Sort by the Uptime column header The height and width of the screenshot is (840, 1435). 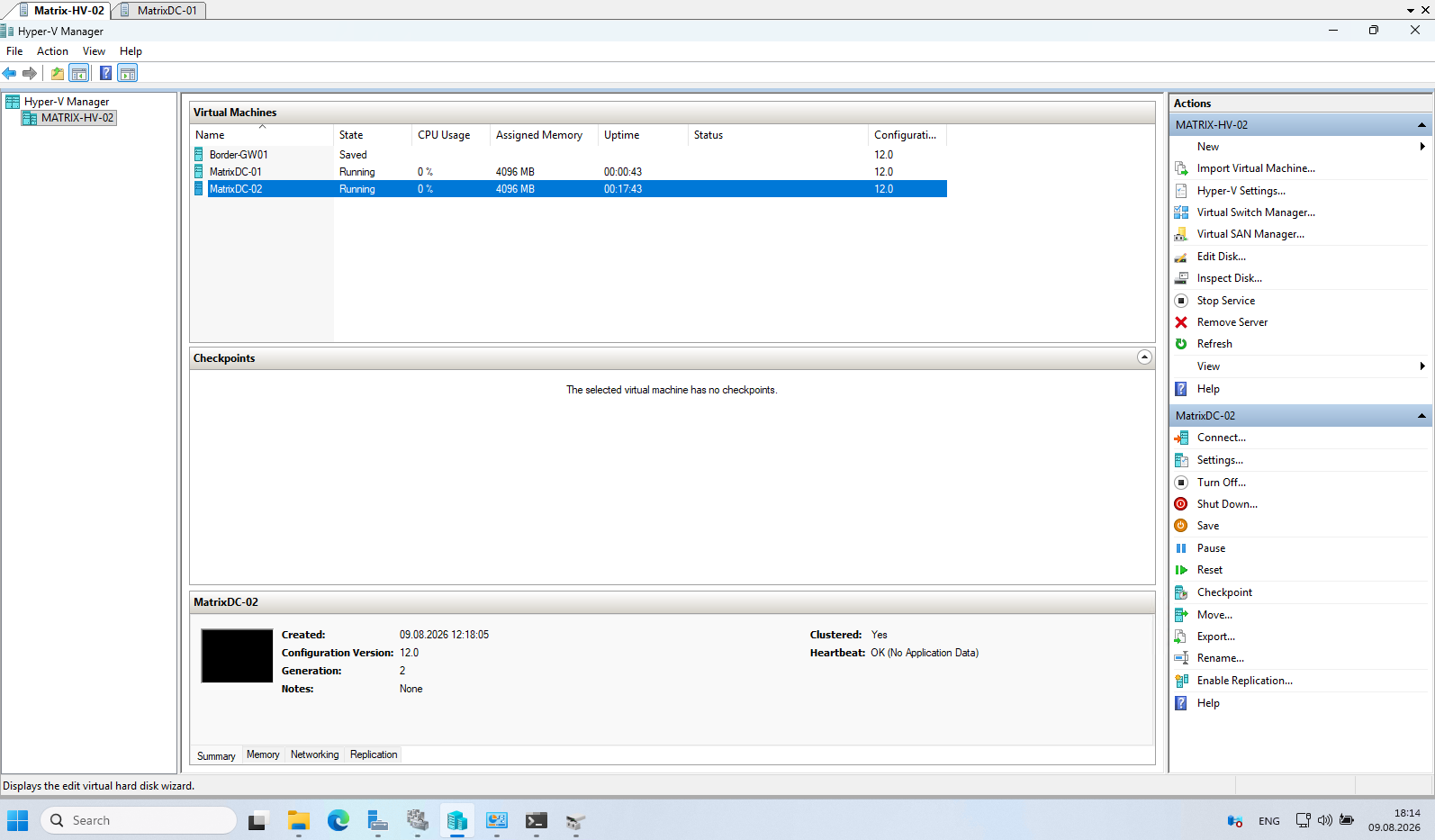(643, 135)
